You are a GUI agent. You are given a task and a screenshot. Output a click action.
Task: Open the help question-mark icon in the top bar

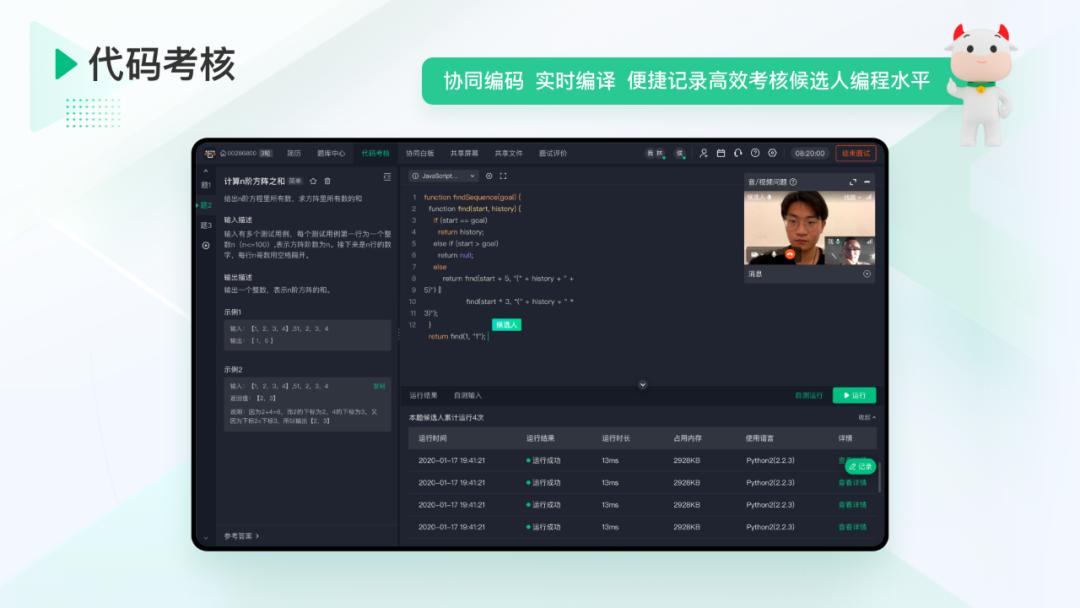point(755,153)
